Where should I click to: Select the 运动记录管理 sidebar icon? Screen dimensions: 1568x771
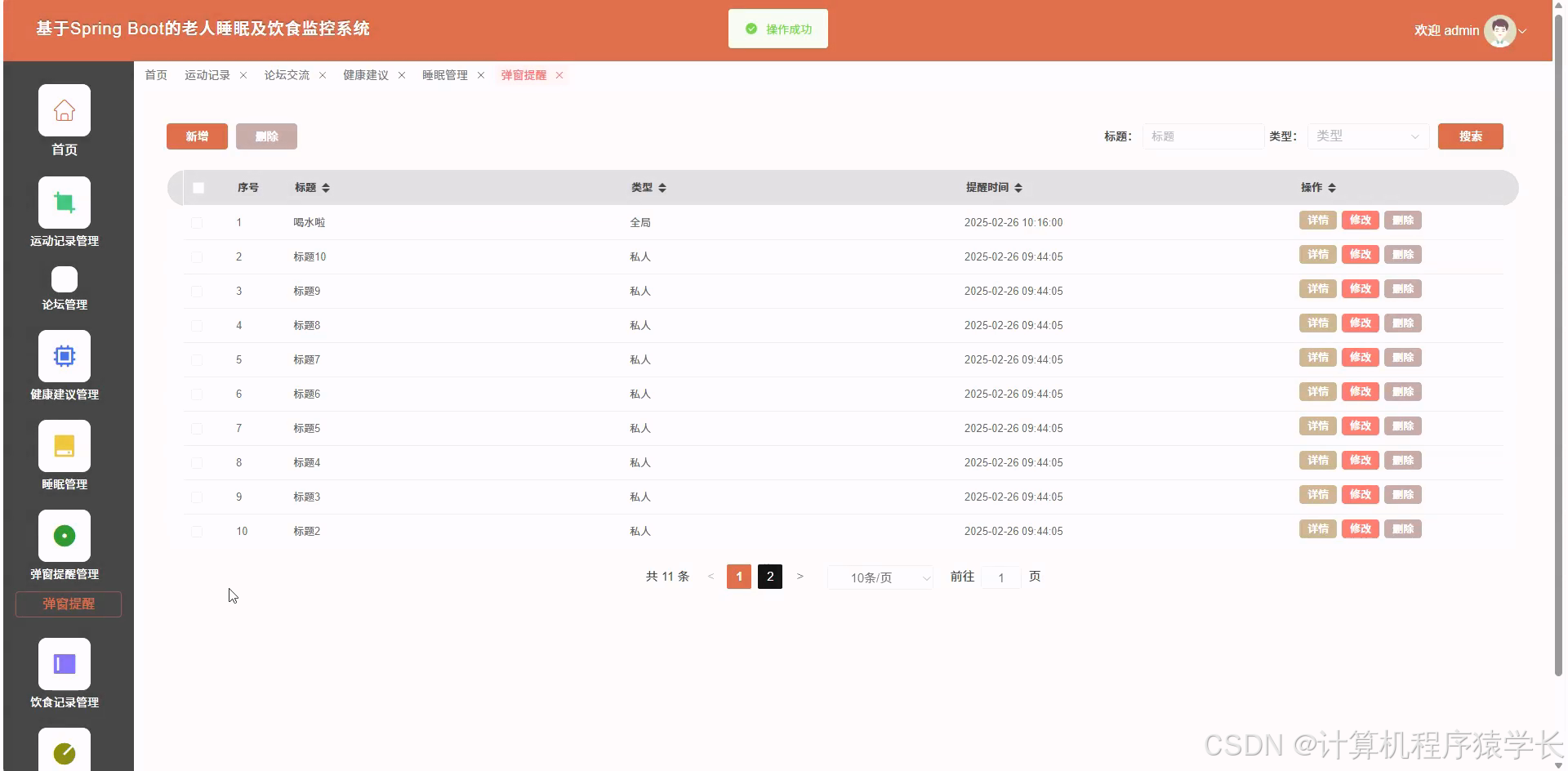(x=64, y=201)
